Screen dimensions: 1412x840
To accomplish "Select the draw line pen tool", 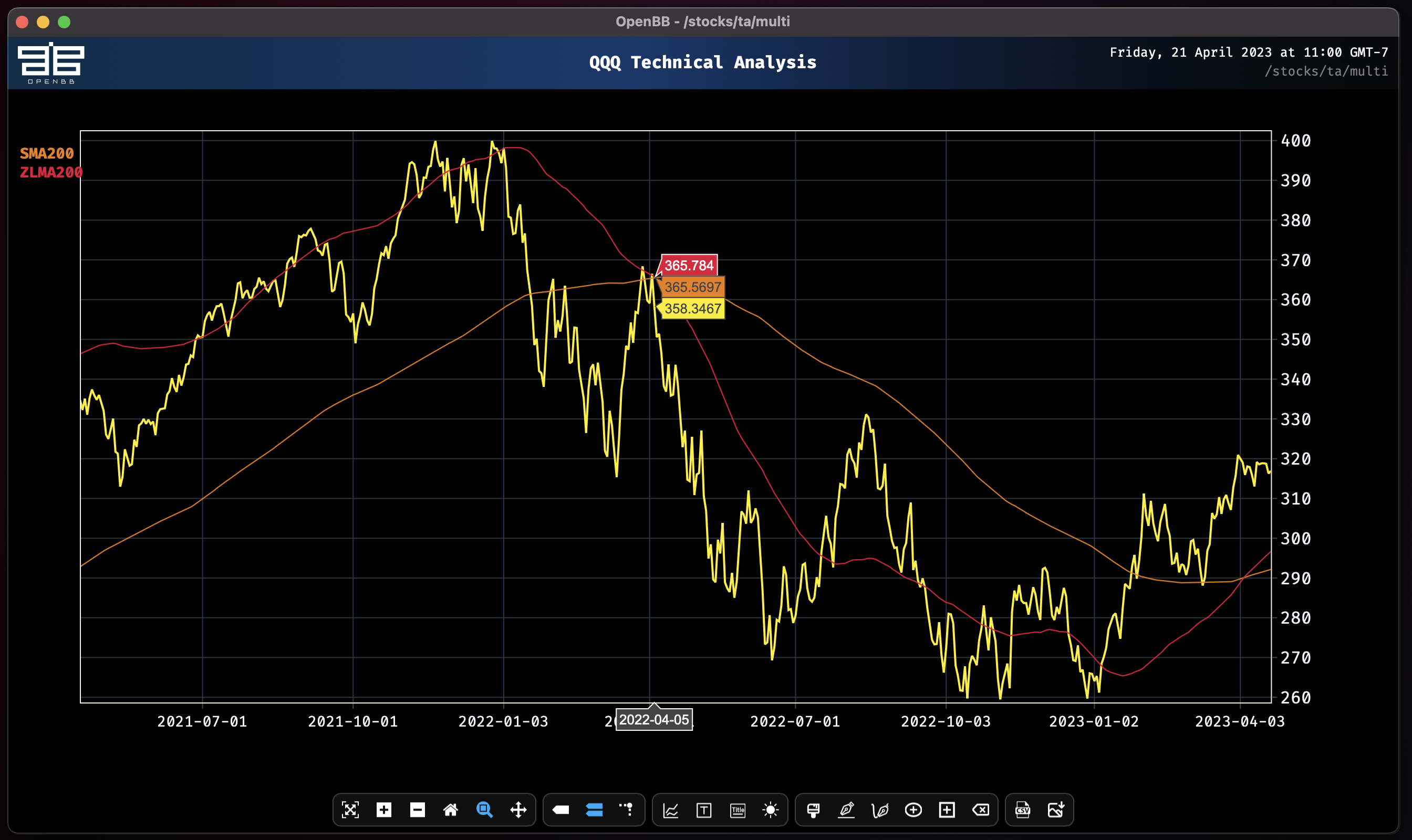I will tap(847, 810).
